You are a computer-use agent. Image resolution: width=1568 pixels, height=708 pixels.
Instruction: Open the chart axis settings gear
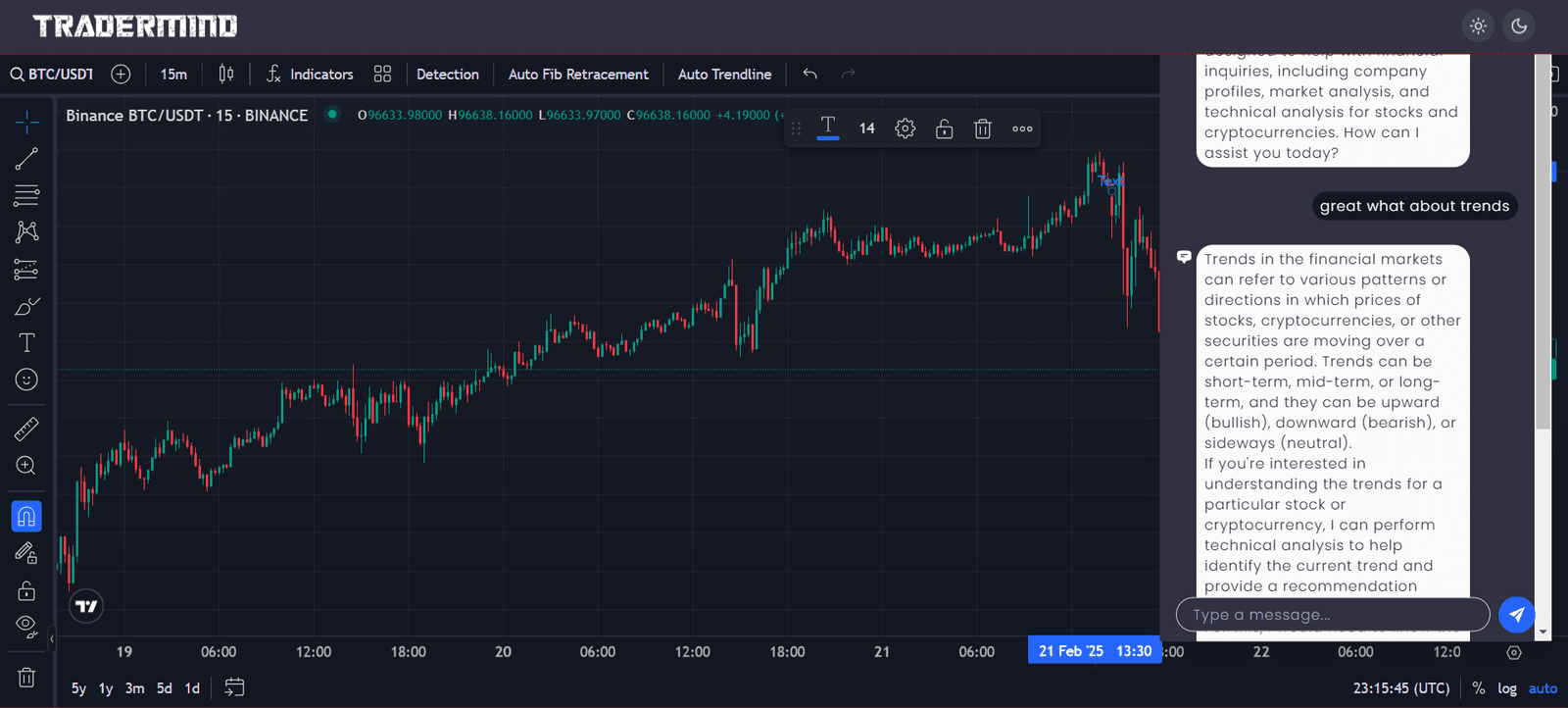coord(1514,652)
